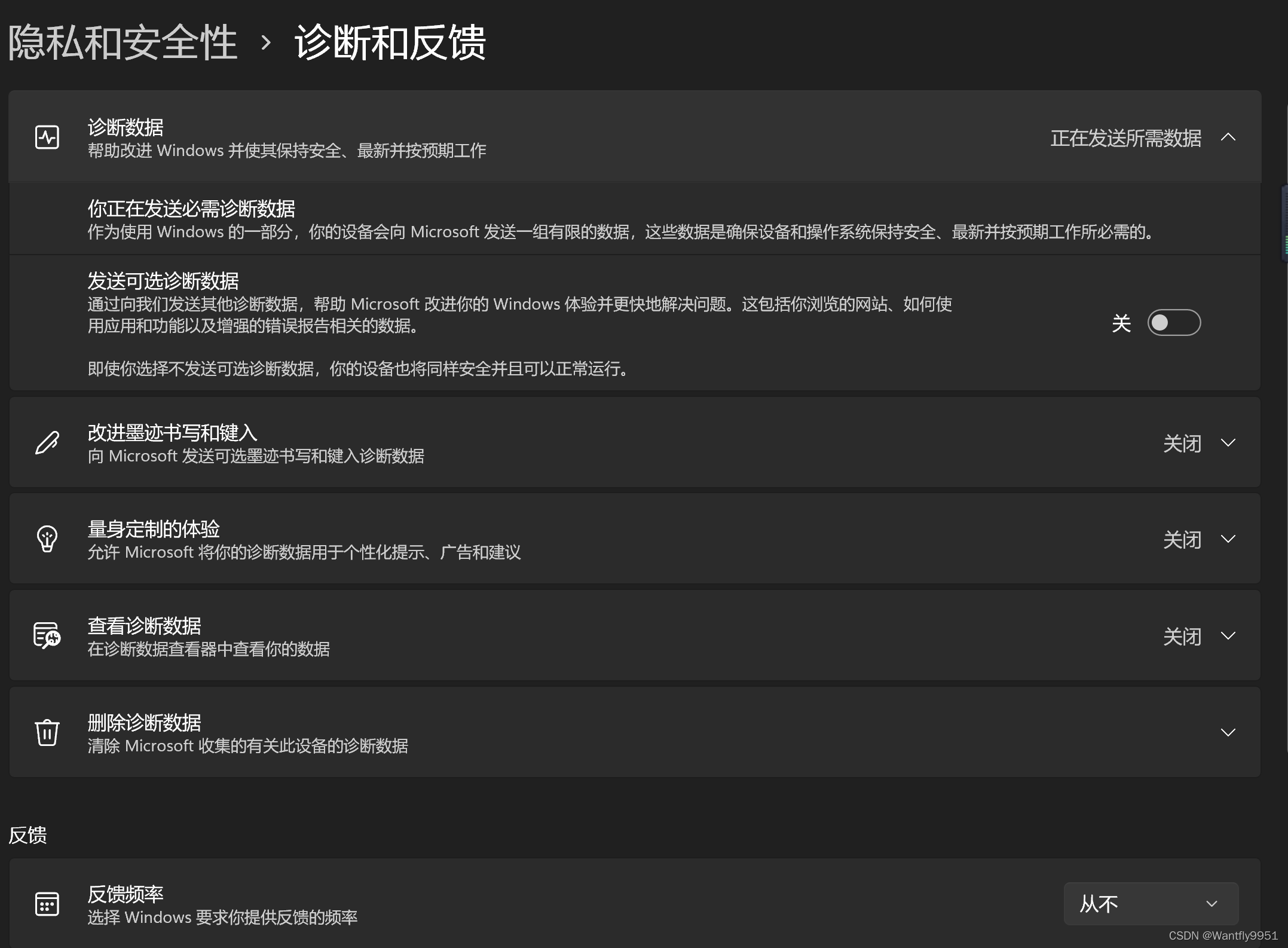
Task: Click the 诊断和反馈 breadcrumb title
Action: (390, 43)
